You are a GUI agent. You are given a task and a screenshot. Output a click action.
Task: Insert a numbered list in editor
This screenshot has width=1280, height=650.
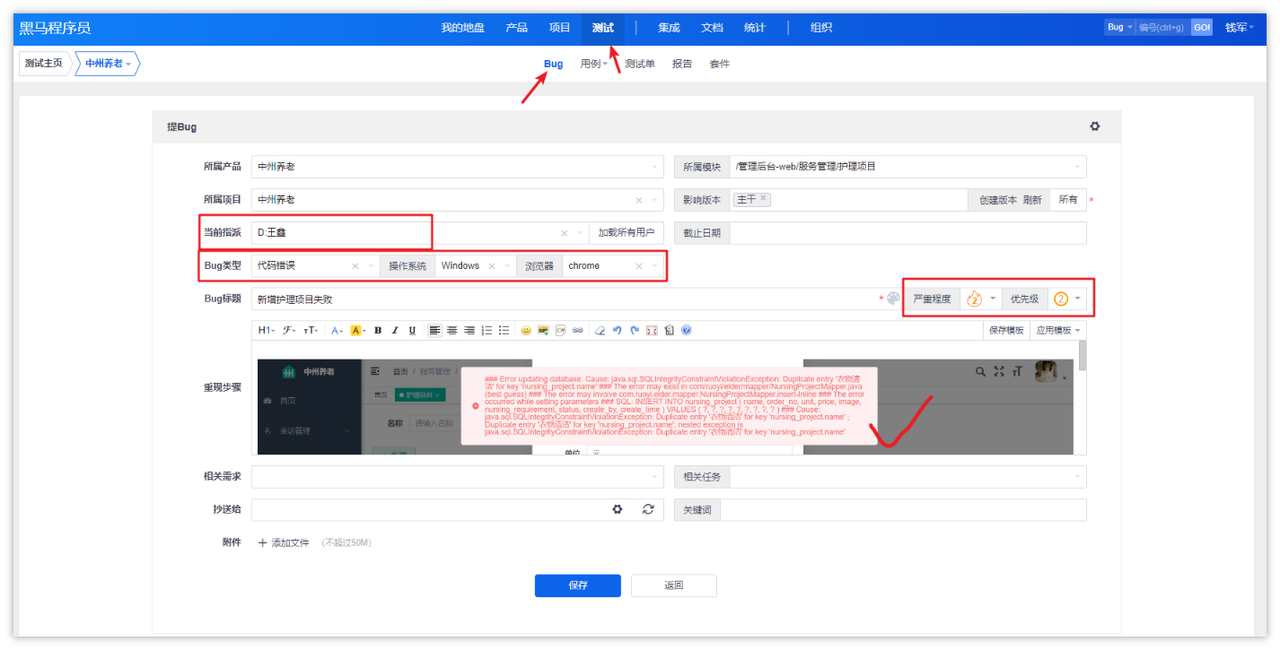coord(486,330)
